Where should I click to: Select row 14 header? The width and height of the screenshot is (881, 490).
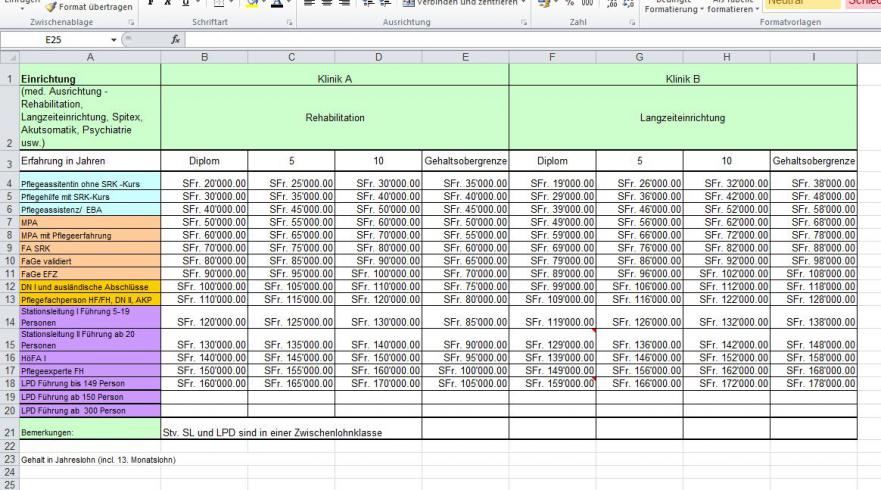(10, 317)
